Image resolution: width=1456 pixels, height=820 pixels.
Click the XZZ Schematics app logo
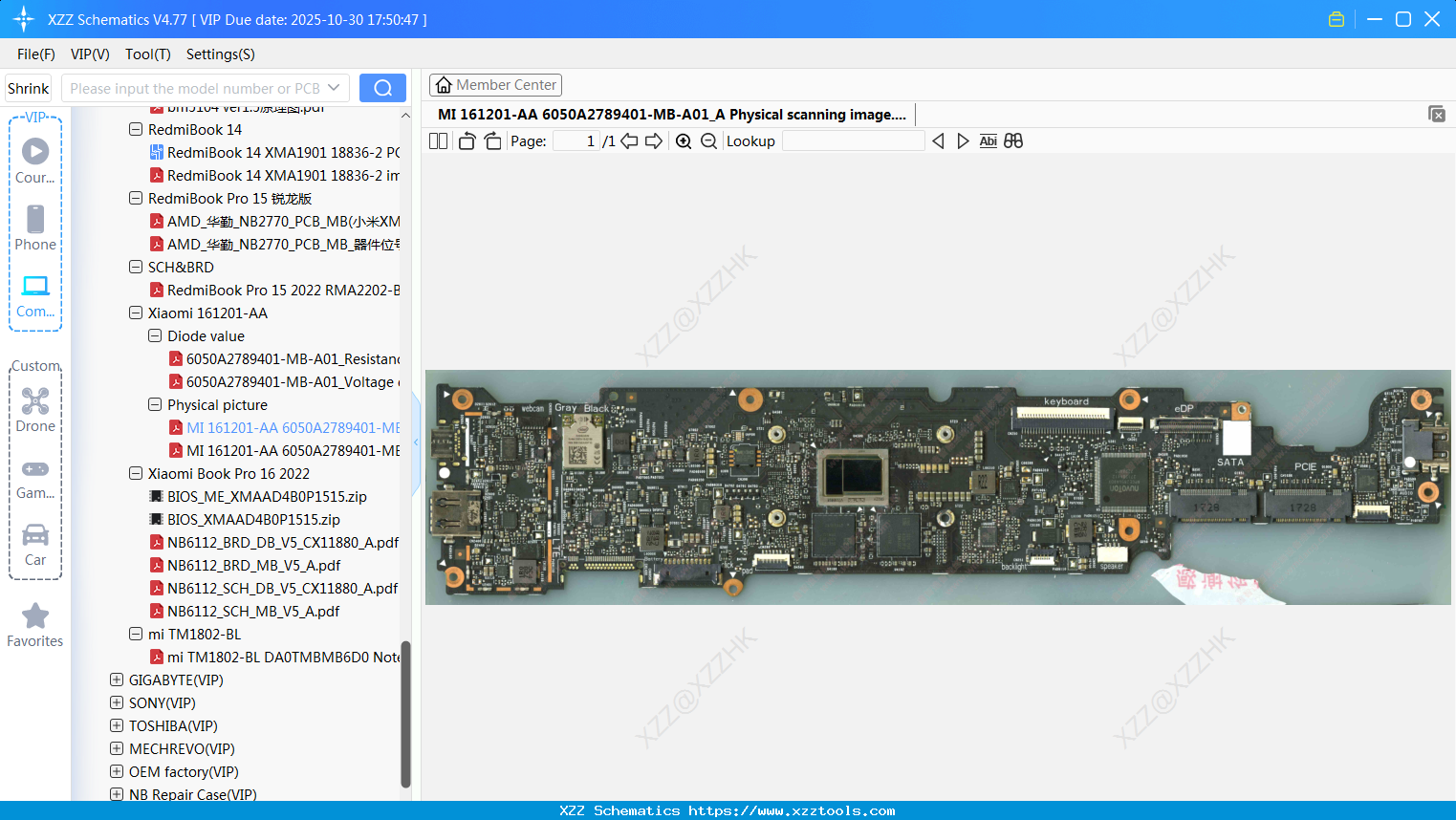[24, 19]
